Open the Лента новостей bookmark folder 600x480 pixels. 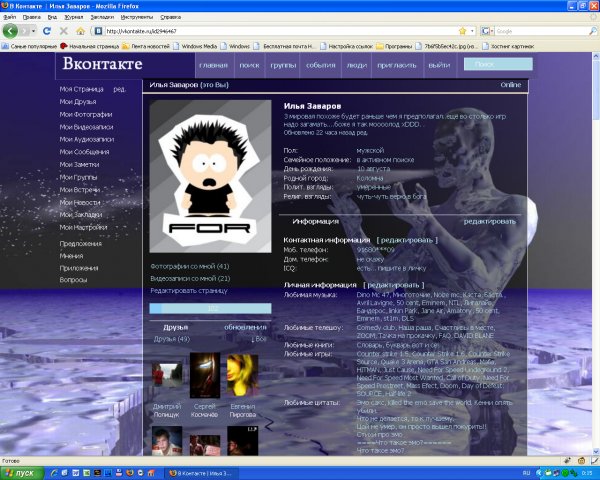pos(146,46)
